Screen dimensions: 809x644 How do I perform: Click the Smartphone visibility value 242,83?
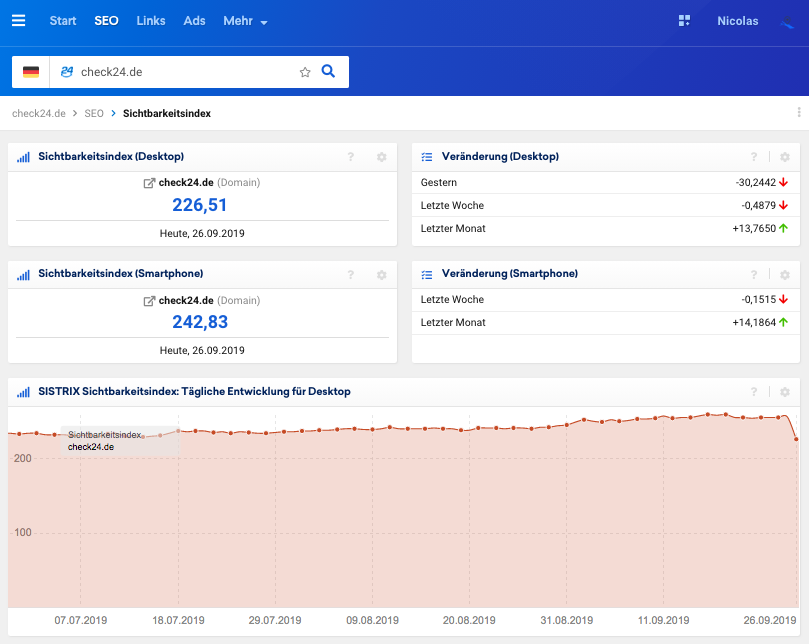tap(200, 322)
